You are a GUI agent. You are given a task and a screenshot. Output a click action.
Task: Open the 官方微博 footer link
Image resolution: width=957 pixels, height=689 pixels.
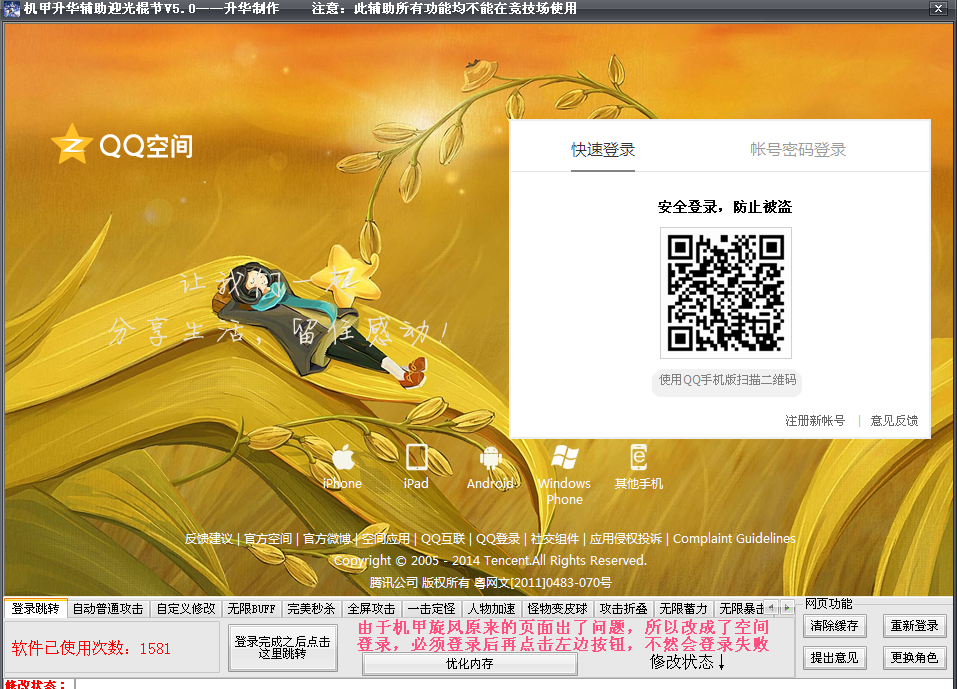(x=327, y=538)
